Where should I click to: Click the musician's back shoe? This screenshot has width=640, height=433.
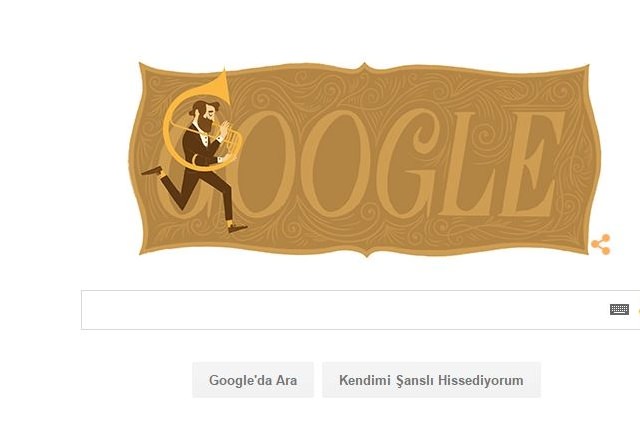click(152, 171)
